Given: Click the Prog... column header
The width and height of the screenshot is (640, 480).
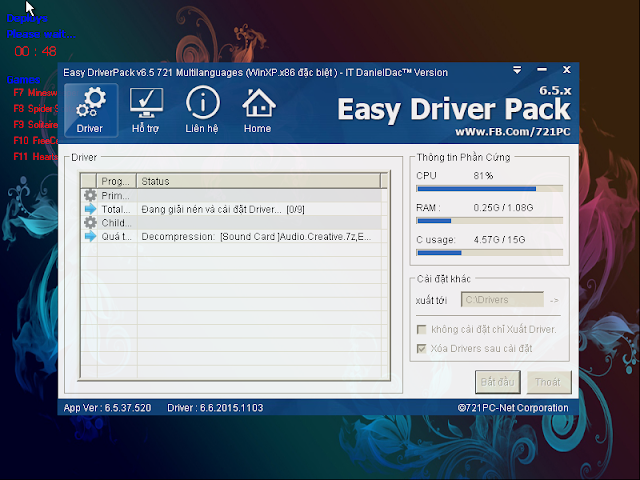Looking at the screenshot, I should click(x=116, y=181).
